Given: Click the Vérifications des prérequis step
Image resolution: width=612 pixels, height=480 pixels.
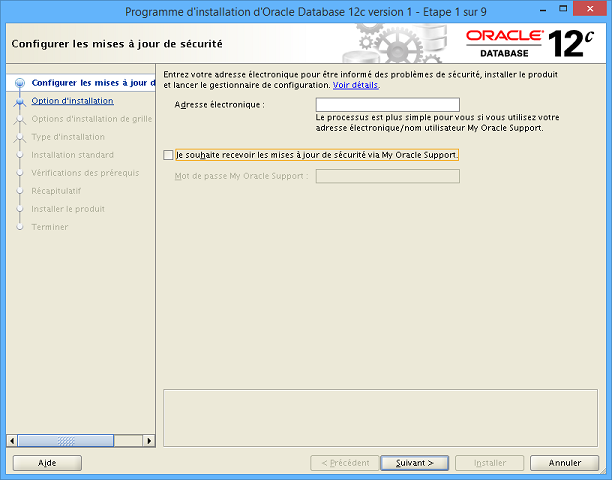Looking at the screenshot, I should (x=85, y=173).
